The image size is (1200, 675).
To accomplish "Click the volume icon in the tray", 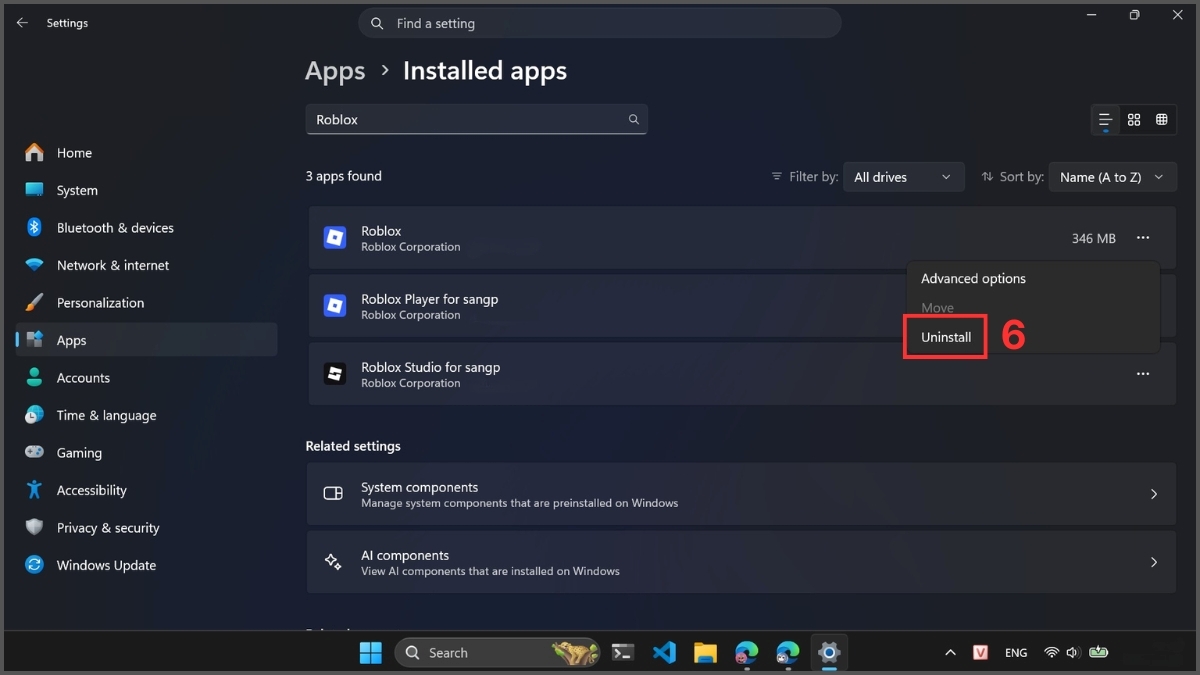I will pos(1073,652).
